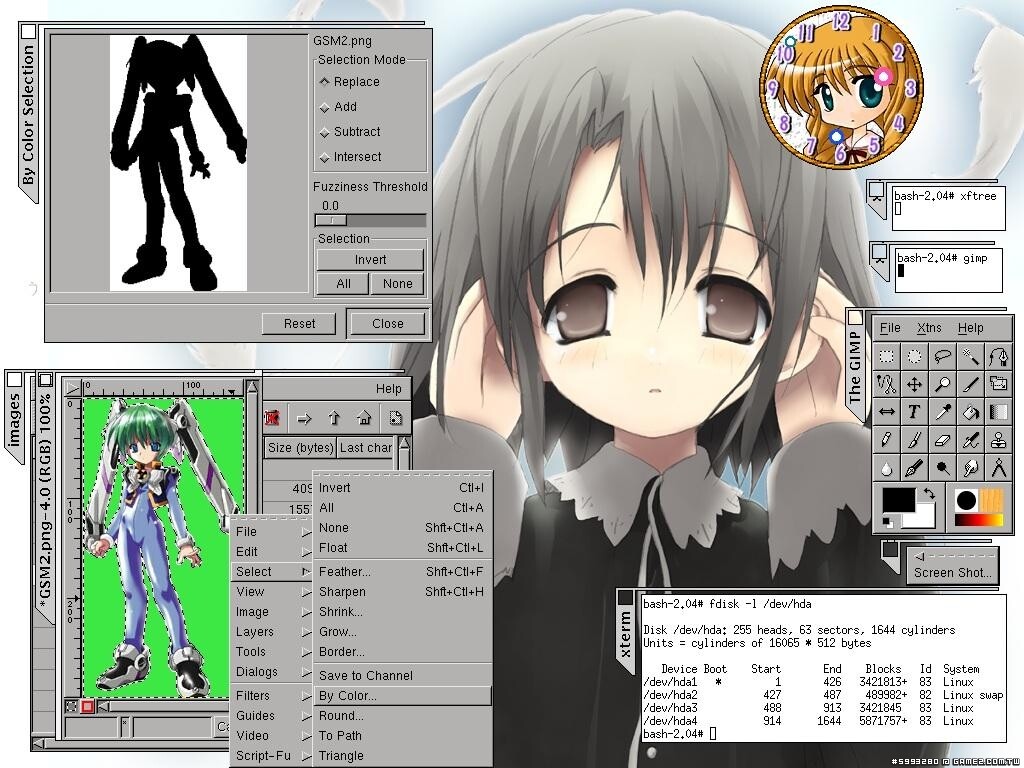The image size is (1024, 768).
Task: Choose the Bucket Fill tool
Action: point(970,411)
